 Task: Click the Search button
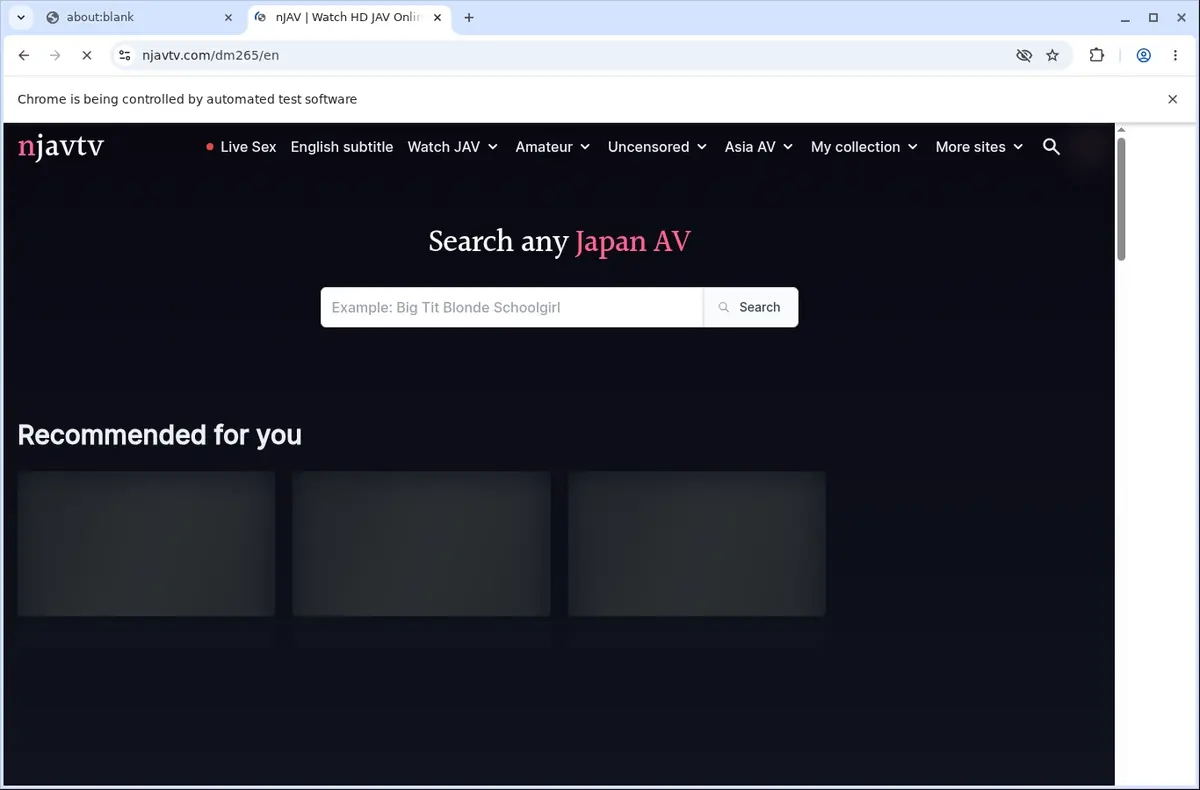(750, 307)
